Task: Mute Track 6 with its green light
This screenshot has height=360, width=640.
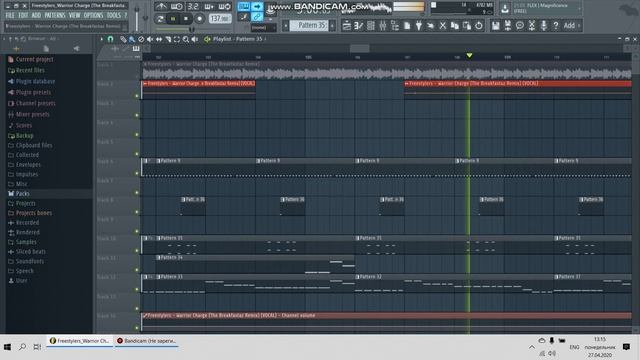Action: (x=137, y=173)
